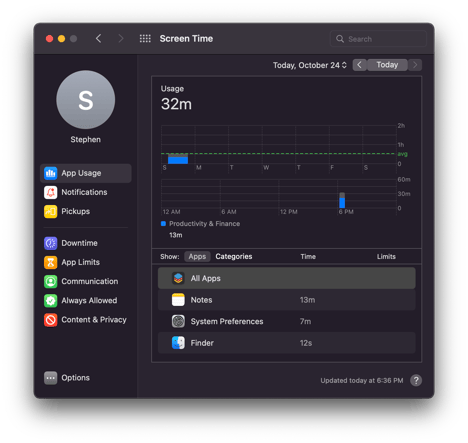Click the System Preferences app icon
The width and height of the screenshot is (468, 443).
pyautogui.click(x=178, y=321)
